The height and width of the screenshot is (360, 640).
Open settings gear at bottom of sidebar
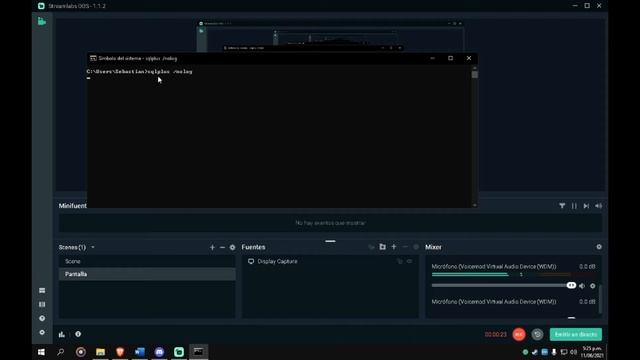pos(42,332)
